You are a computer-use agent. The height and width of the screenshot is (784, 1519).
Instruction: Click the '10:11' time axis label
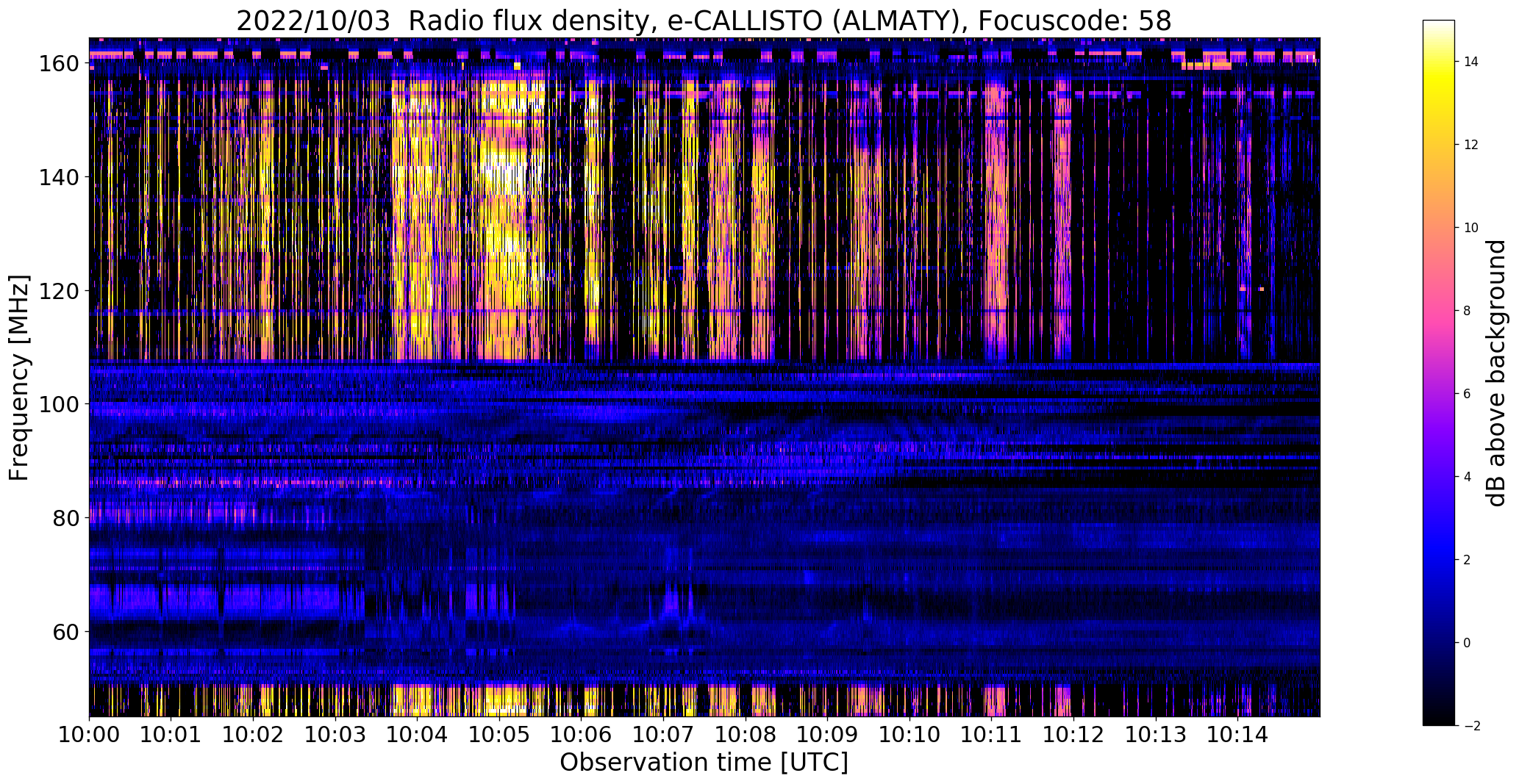tap(991, 733)
